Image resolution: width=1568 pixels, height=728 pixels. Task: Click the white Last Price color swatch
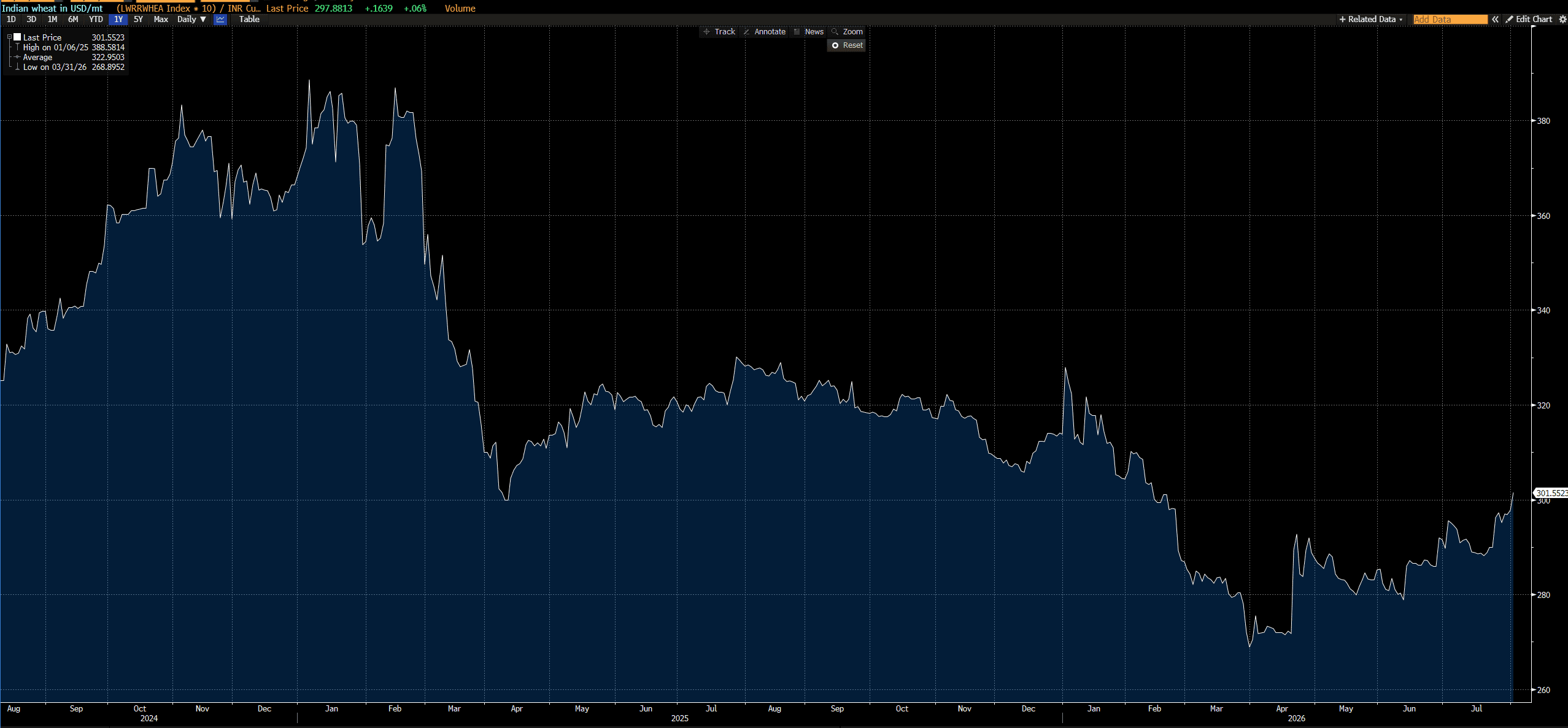click(18, 37)
